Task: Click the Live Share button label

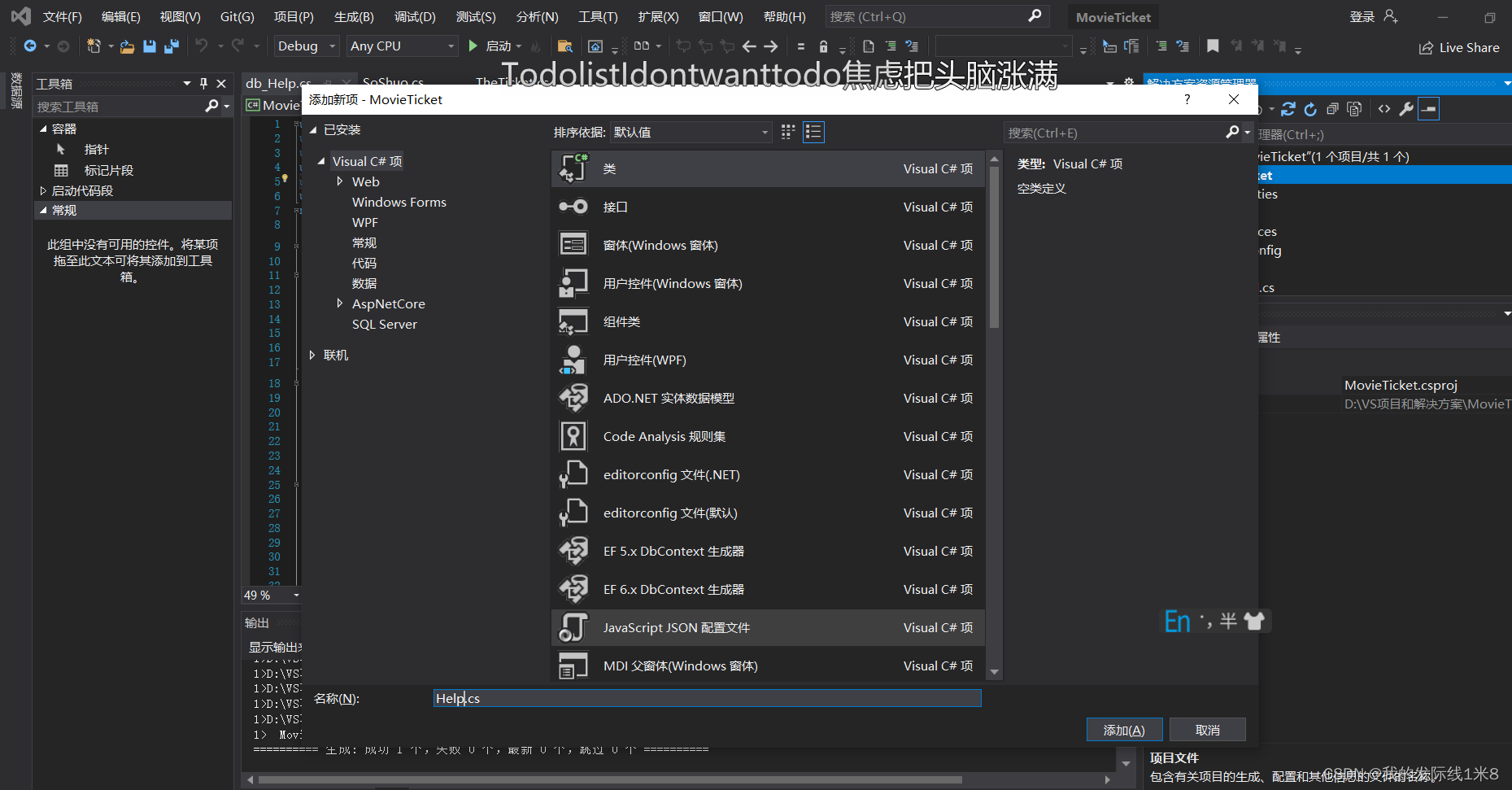Action: (1469, 48)
